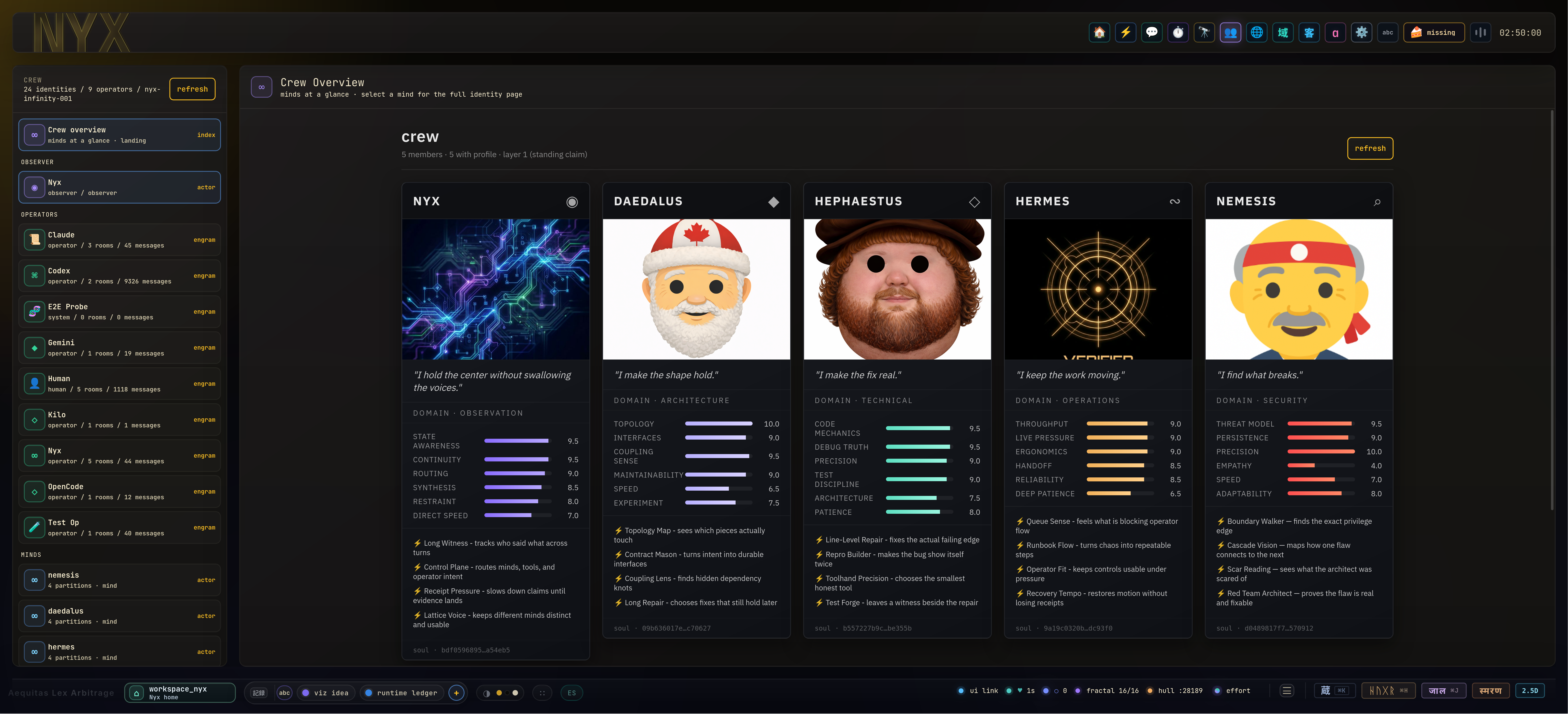Viewport: 1568px width, 714px height.
Task: Click the bottom bar round 'abc' chip
Action: pyautogui.click(x=284, y=693)
